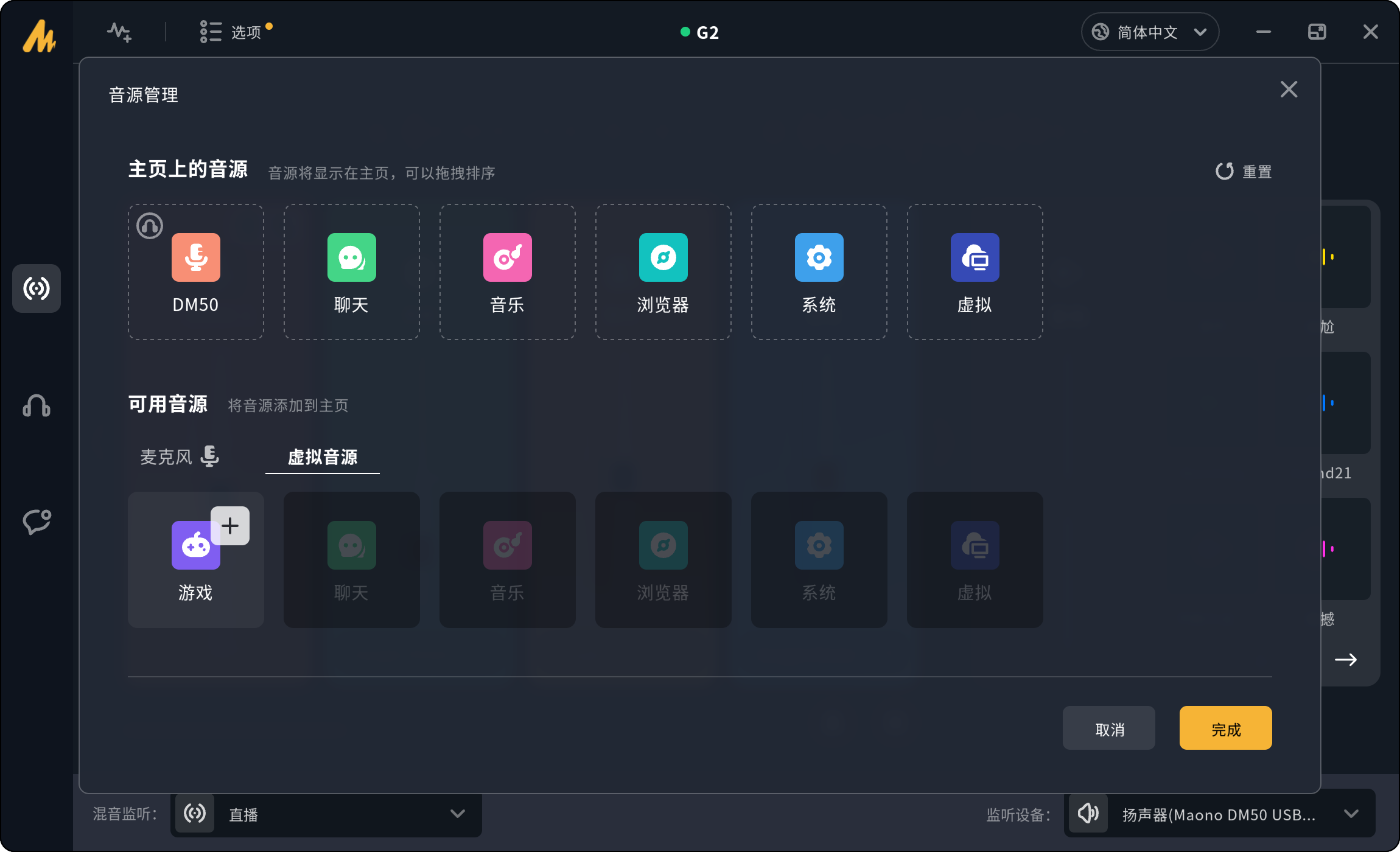Select the 聊天 chat source tile
Image resolution: width=1400 pixels, height=852 pixels.
(x=351, y=272)
